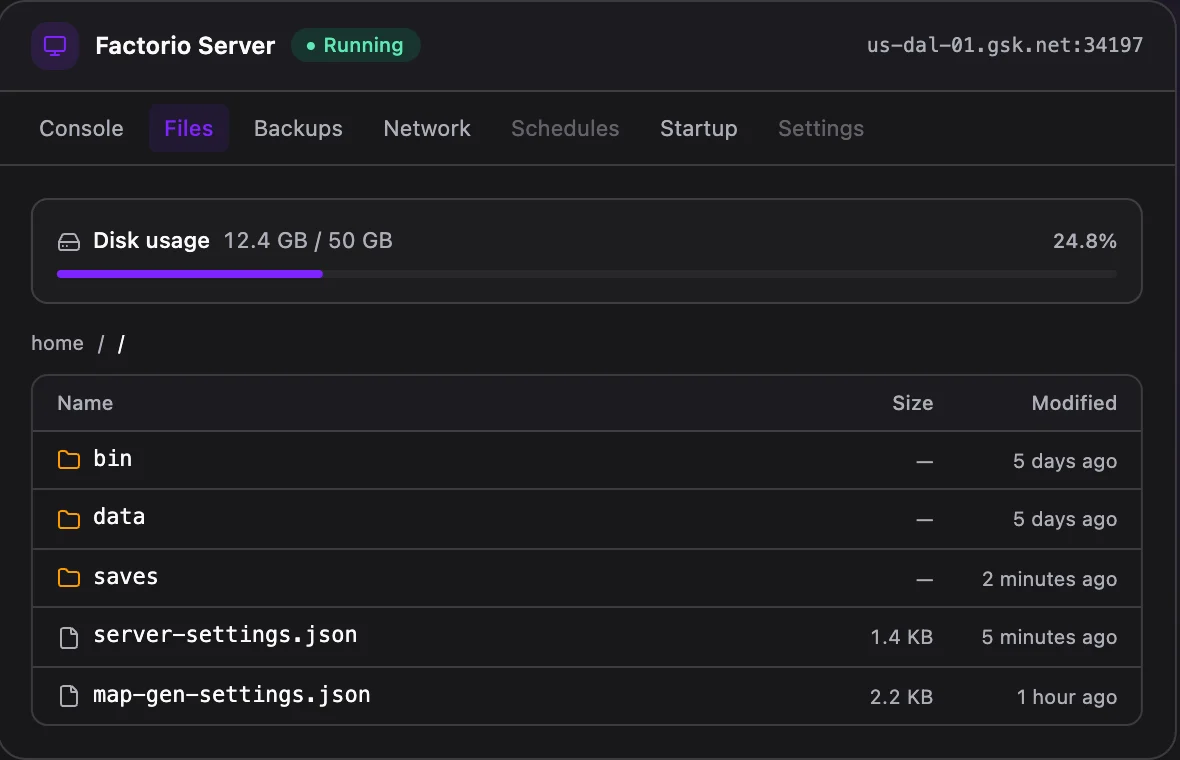Click the saves folder icon
1180x760 pixels.
[x=69, y=577]
